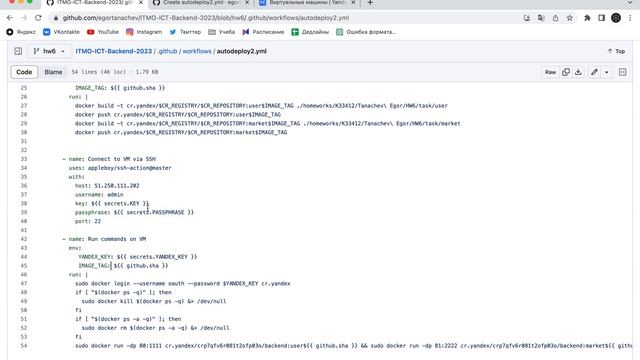
Task: Open the Ошибка формата bookmark
Action: point(366,32)
